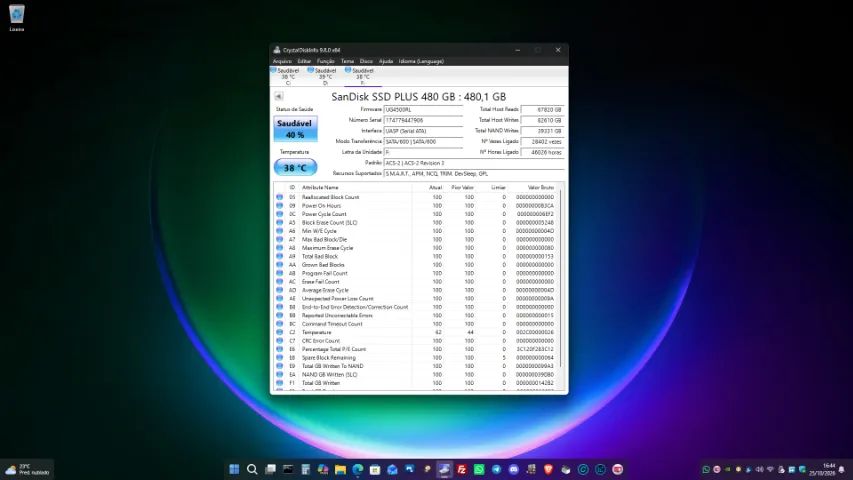Select the Min W/E Cycle row

tap(417, 231)
